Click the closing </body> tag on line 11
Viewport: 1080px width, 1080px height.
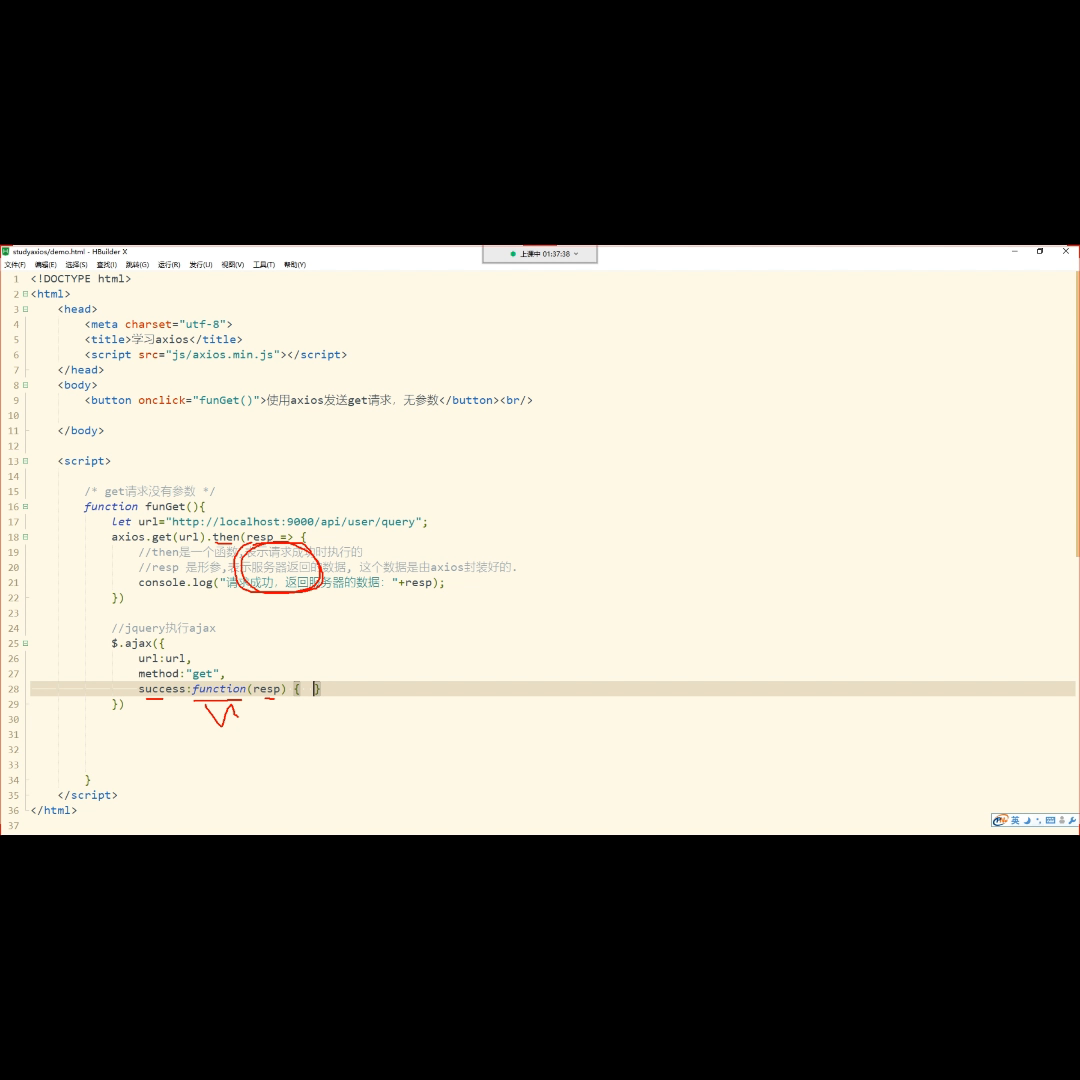click(x=81, y=430)
